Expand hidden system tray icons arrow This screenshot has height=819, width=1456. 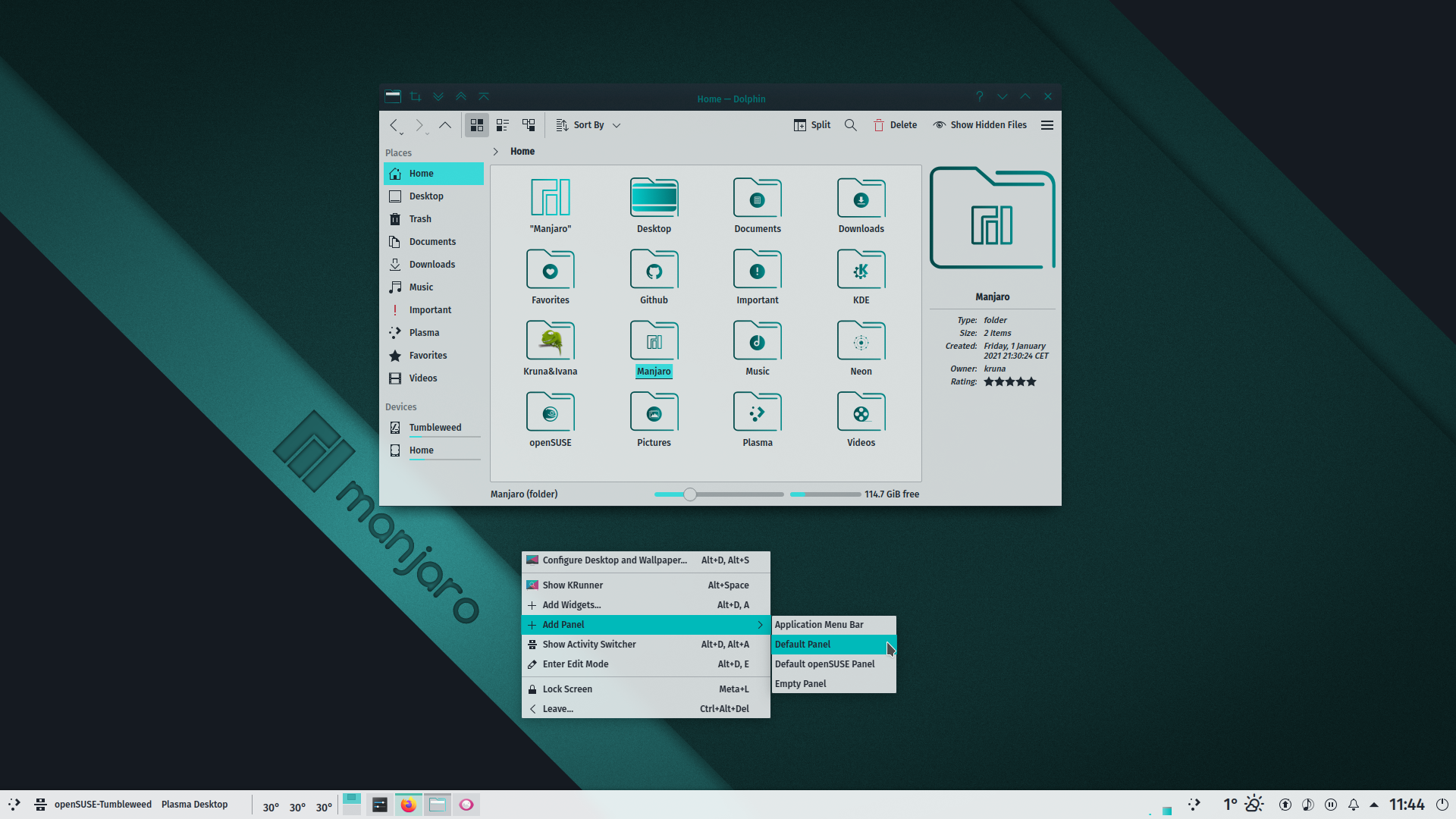pyautogui.click(x=1374, y=805)
